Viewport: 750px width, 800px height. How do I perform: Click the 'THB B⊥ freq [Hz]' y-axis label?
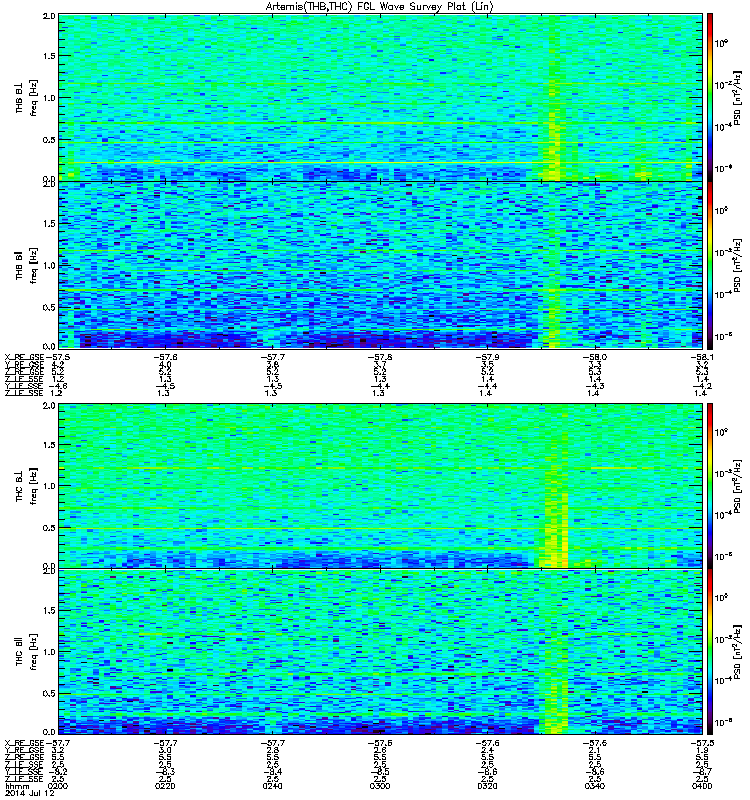[26, 97]
